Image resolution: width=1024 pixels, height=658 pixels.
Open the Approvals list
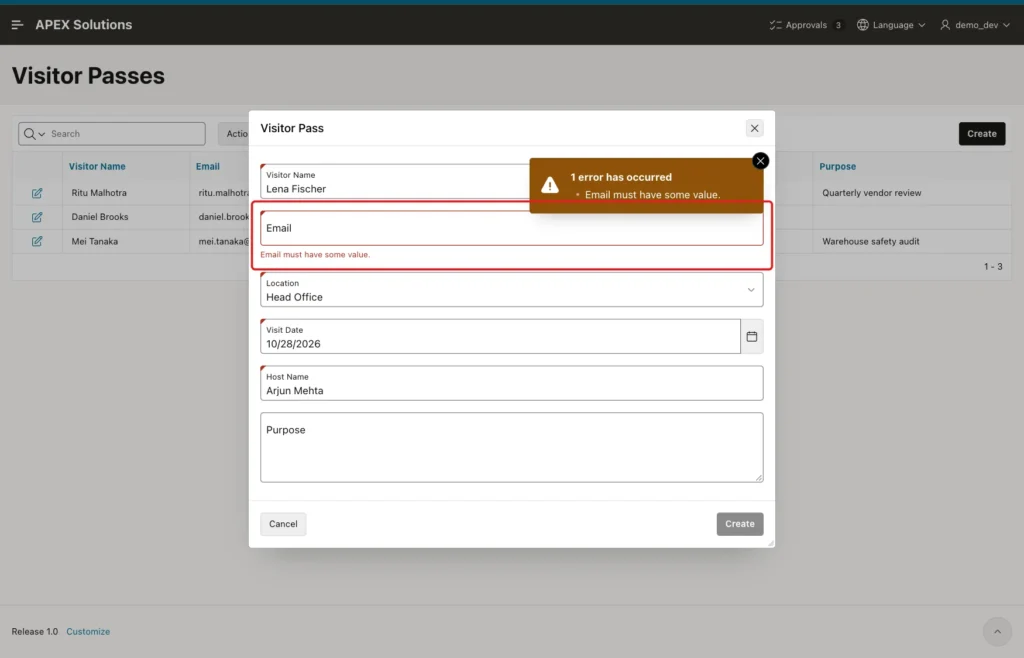(805, 25)
